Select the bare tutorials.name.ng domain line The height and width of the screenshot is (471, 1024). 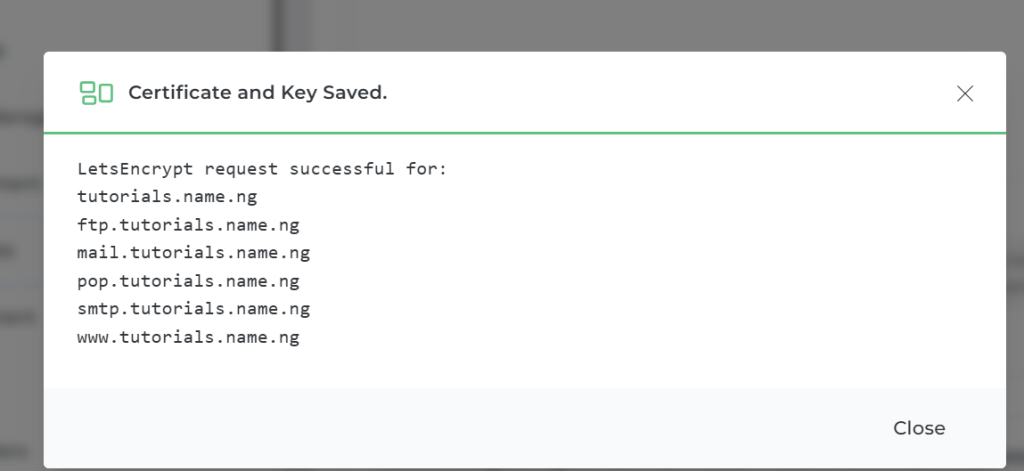(x=167, y=197)
